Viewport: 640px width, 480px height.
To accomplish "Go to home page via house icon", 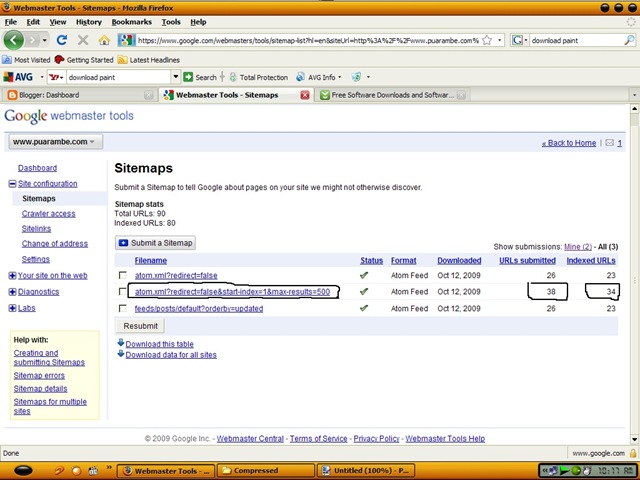I will (x=104, y=40).
